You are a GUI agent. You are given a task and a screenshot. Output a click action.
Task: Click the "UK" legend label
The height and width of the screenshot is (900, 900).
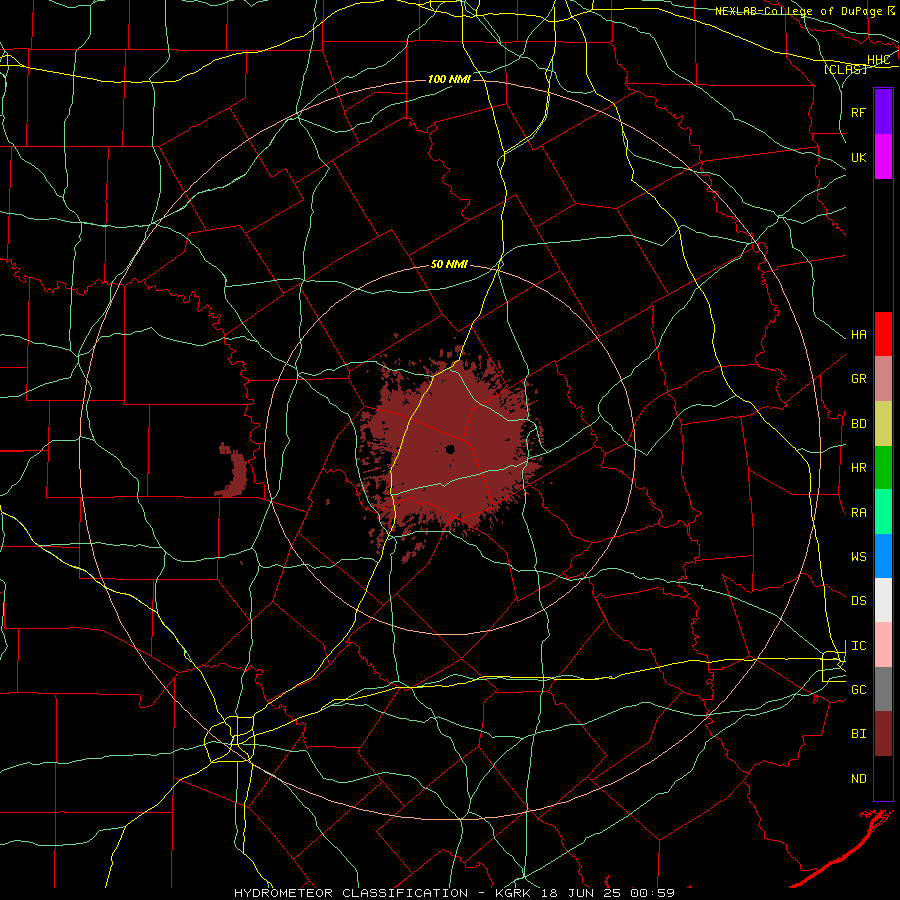pyautogui.click(x=859, y=157)
